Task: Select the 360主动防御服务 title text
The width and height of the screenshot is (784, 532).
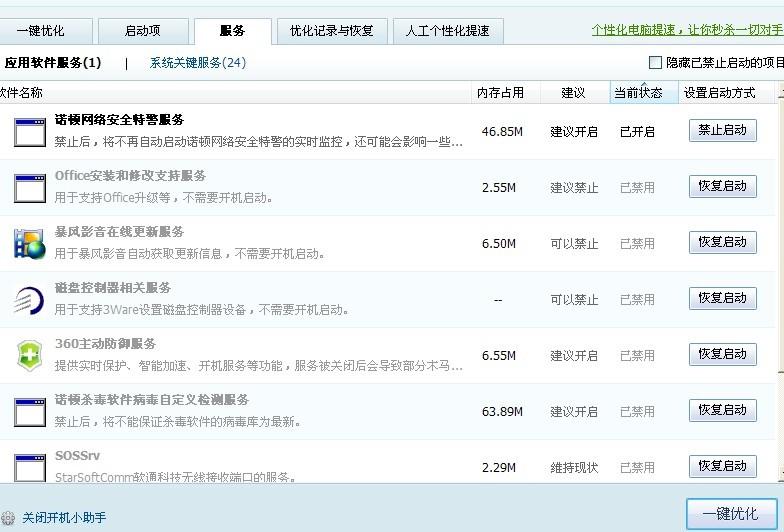Action: pos(106,344)
